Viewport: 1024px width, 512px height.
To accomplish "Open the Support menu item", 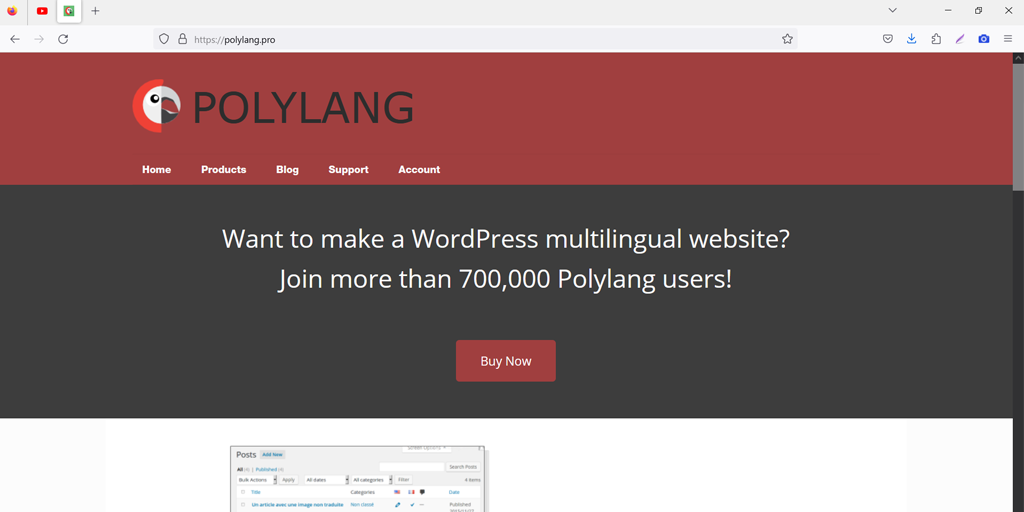I will point(348,170).
